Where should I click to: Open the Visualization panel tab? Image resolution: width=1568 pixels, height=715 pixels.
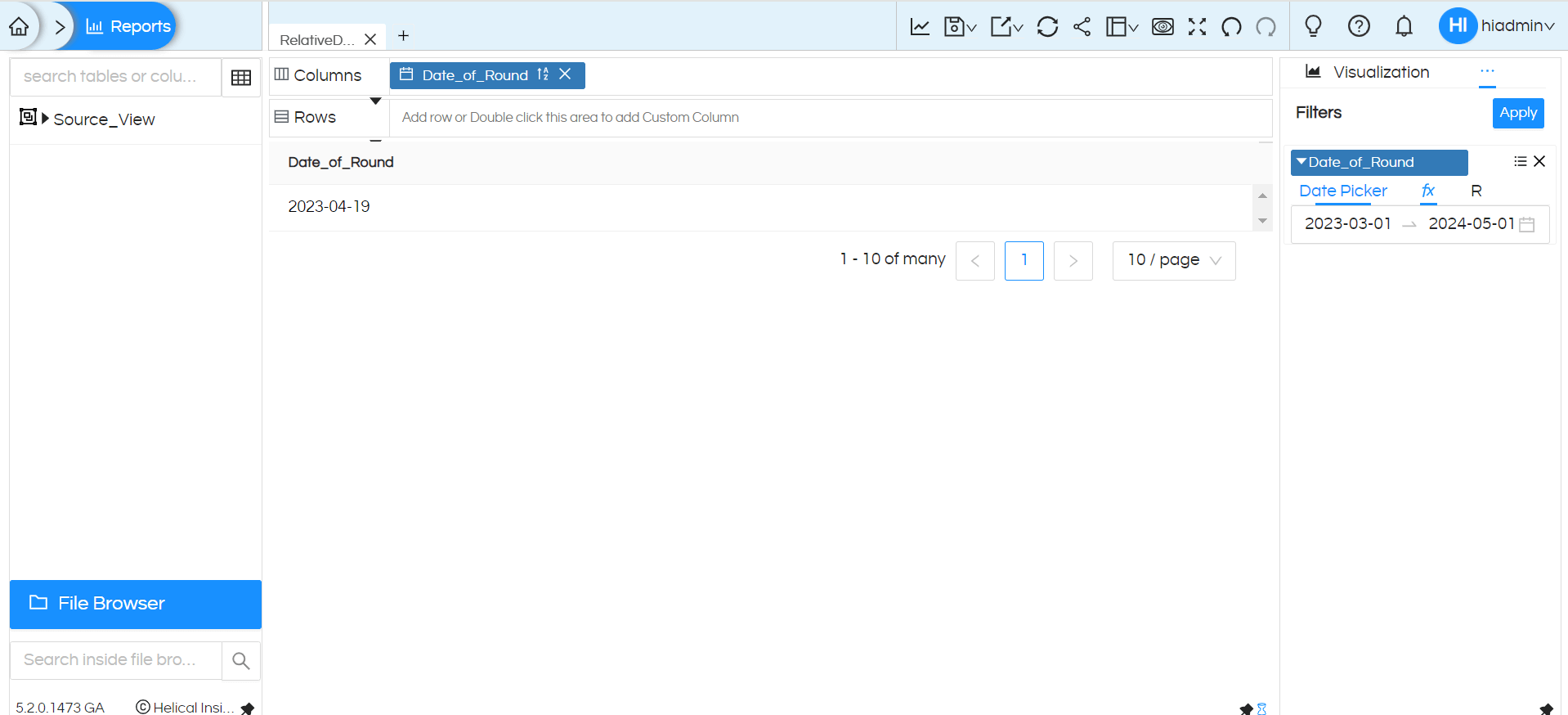click(x=1367, y=72)
